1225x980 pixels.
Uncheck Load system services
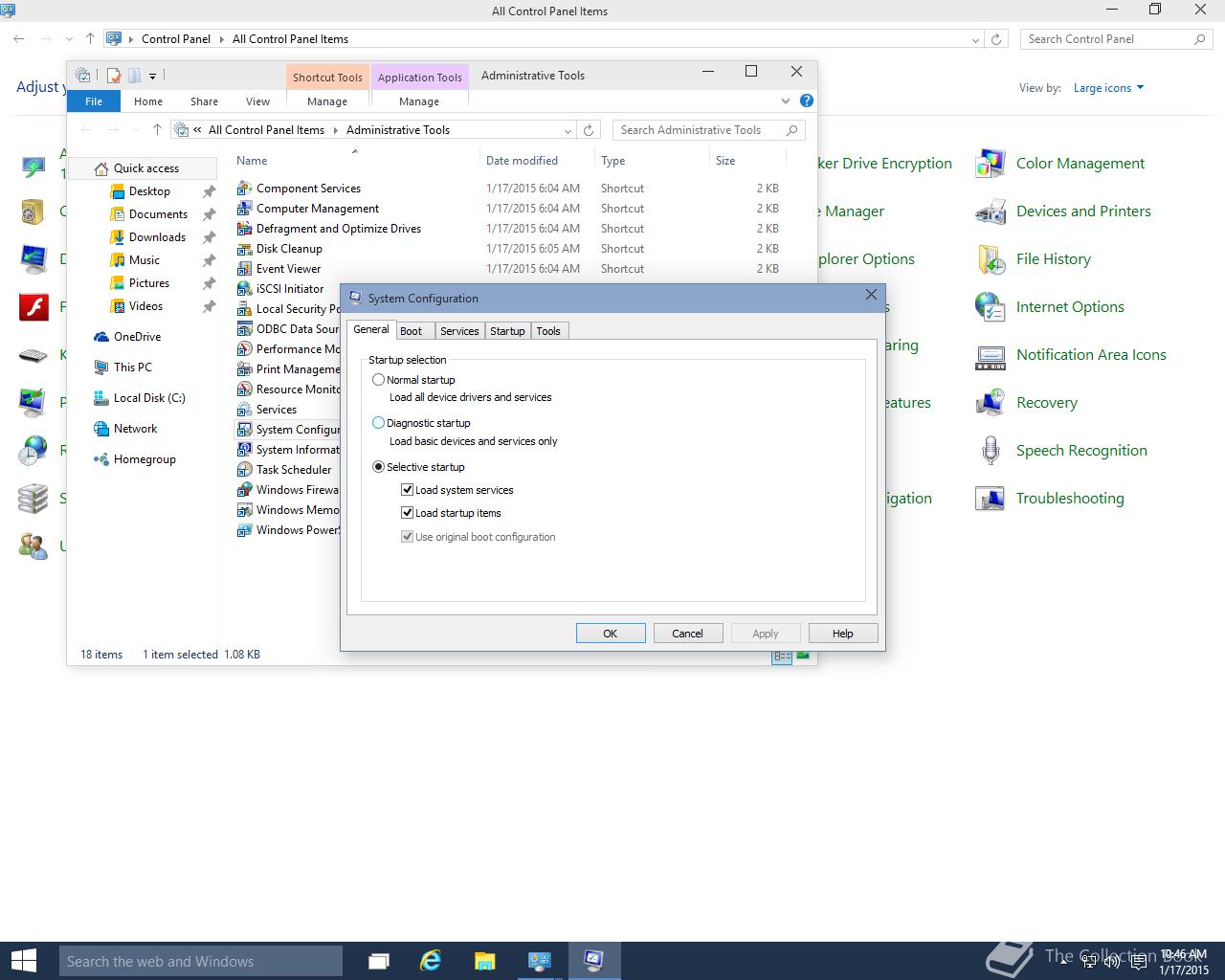click(x=407, y=490)
